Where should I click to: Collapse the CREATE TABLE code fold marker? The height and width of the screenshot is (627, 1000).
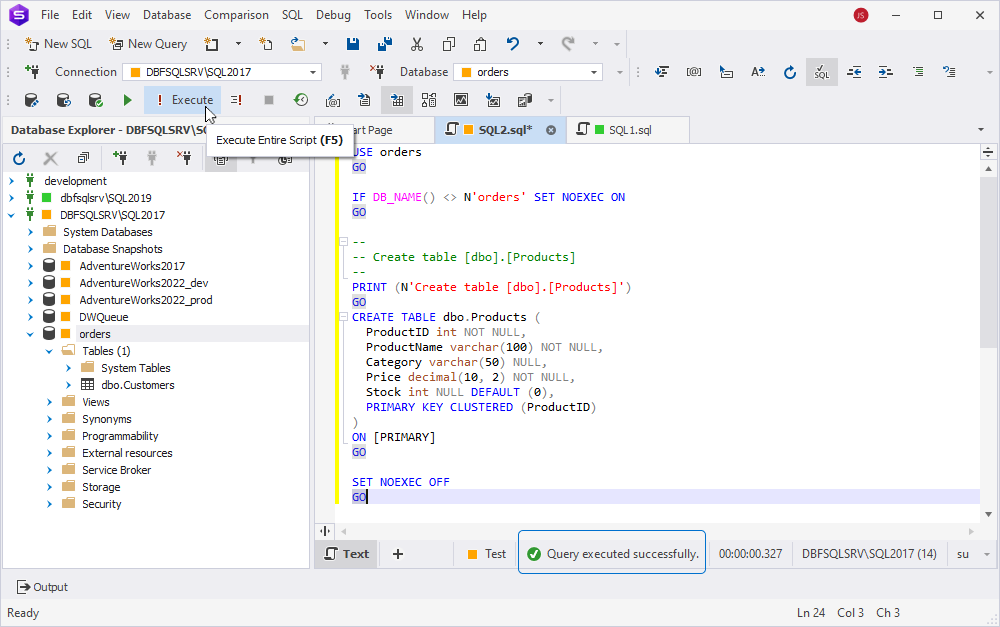click(x=343, y=317)
